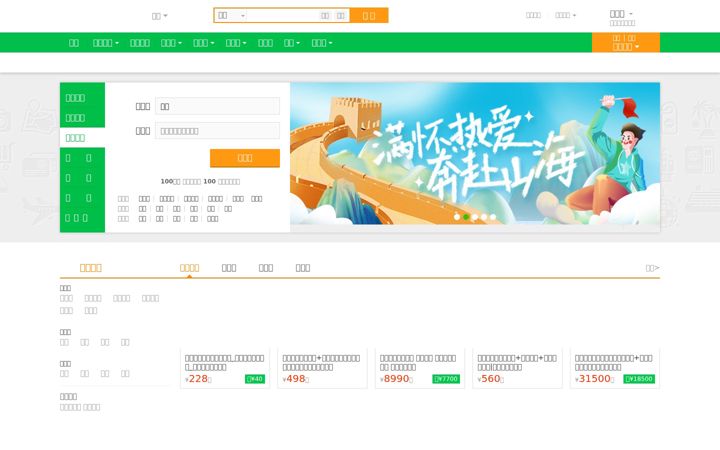Open the category dropdown inside the header search box

point(231,16)
